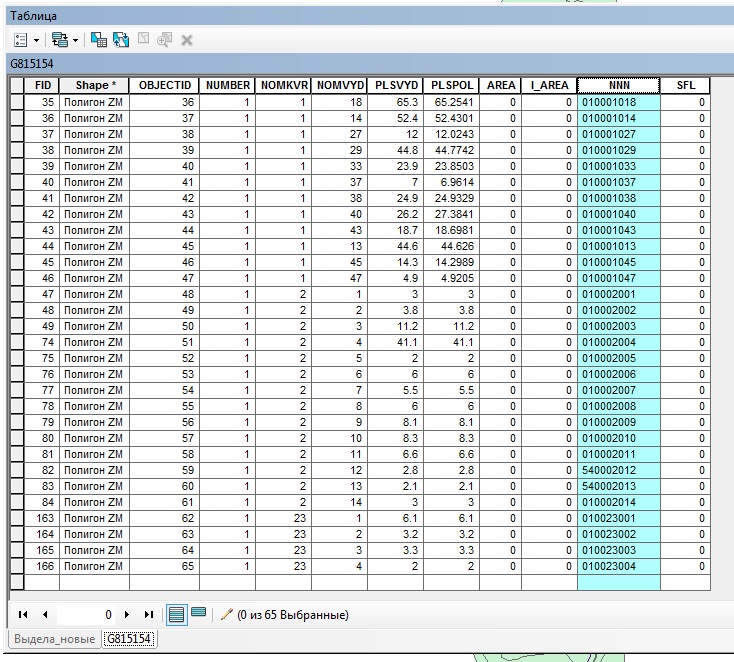Switch to the Выдела_новые tab
Screen dimensions: 734x662
54,639
